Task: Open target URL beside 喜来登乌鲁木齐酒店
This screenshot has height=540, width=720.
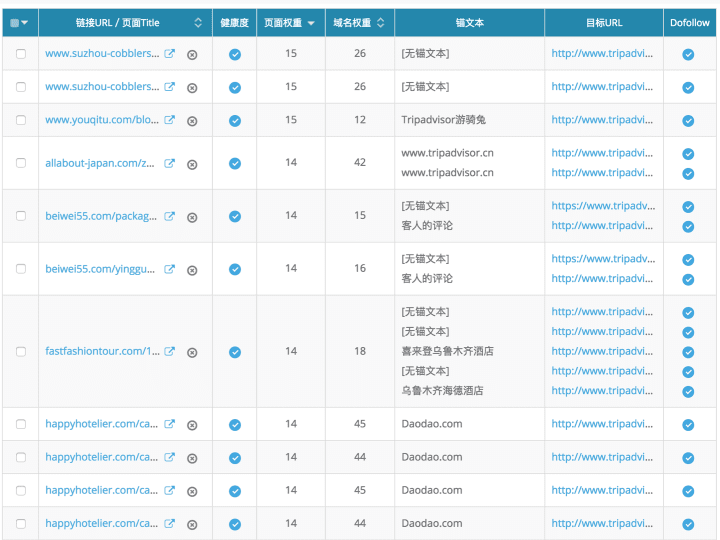Action: coord(602,351)
